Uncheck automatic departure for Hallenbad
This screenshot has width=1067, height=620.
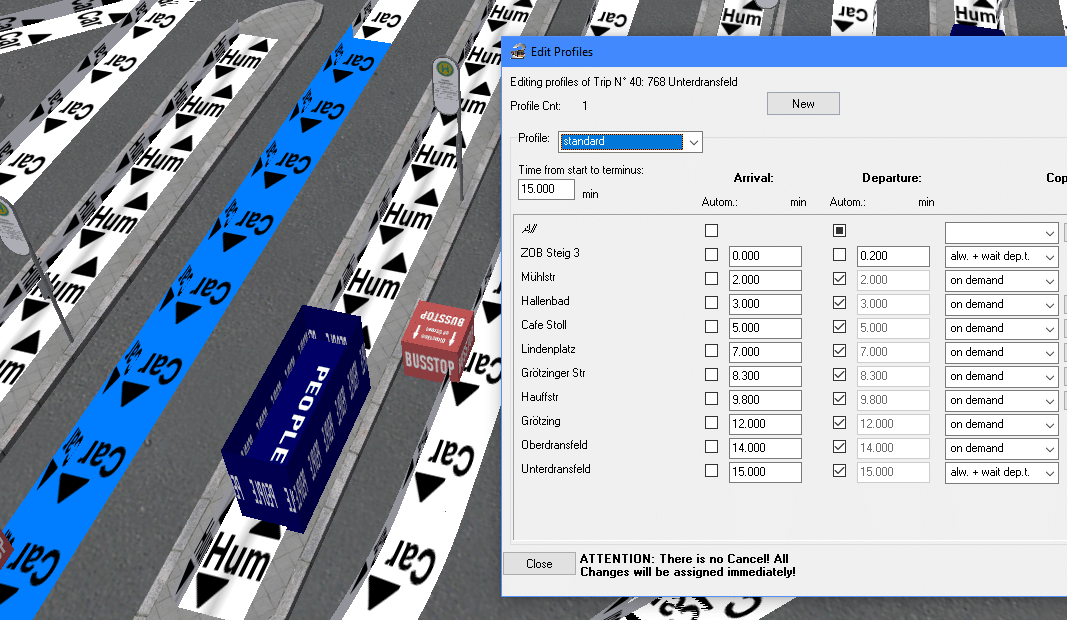click(x=839, y=304)
